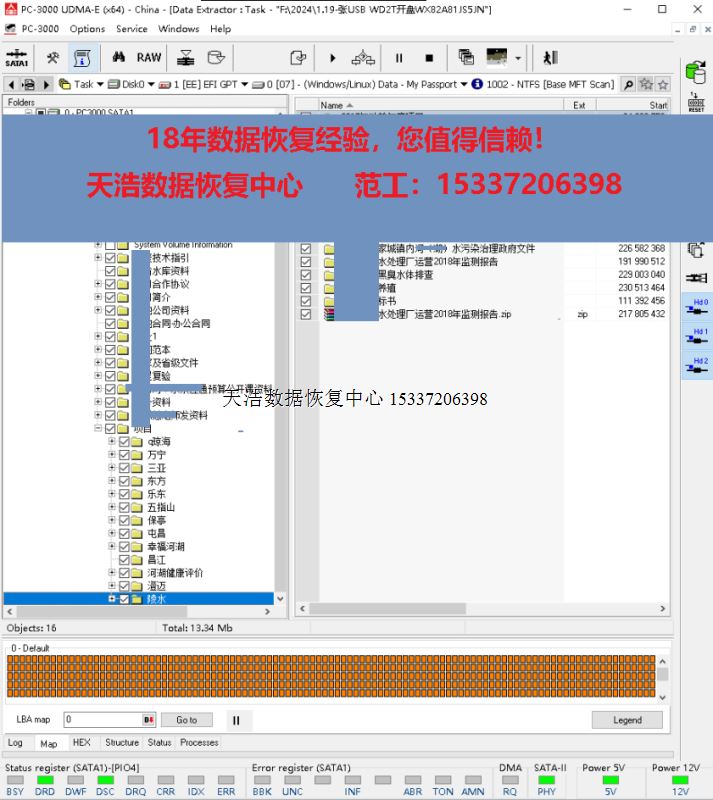Uncheck the zip file checkbox in file list

[x=306, y=315]
